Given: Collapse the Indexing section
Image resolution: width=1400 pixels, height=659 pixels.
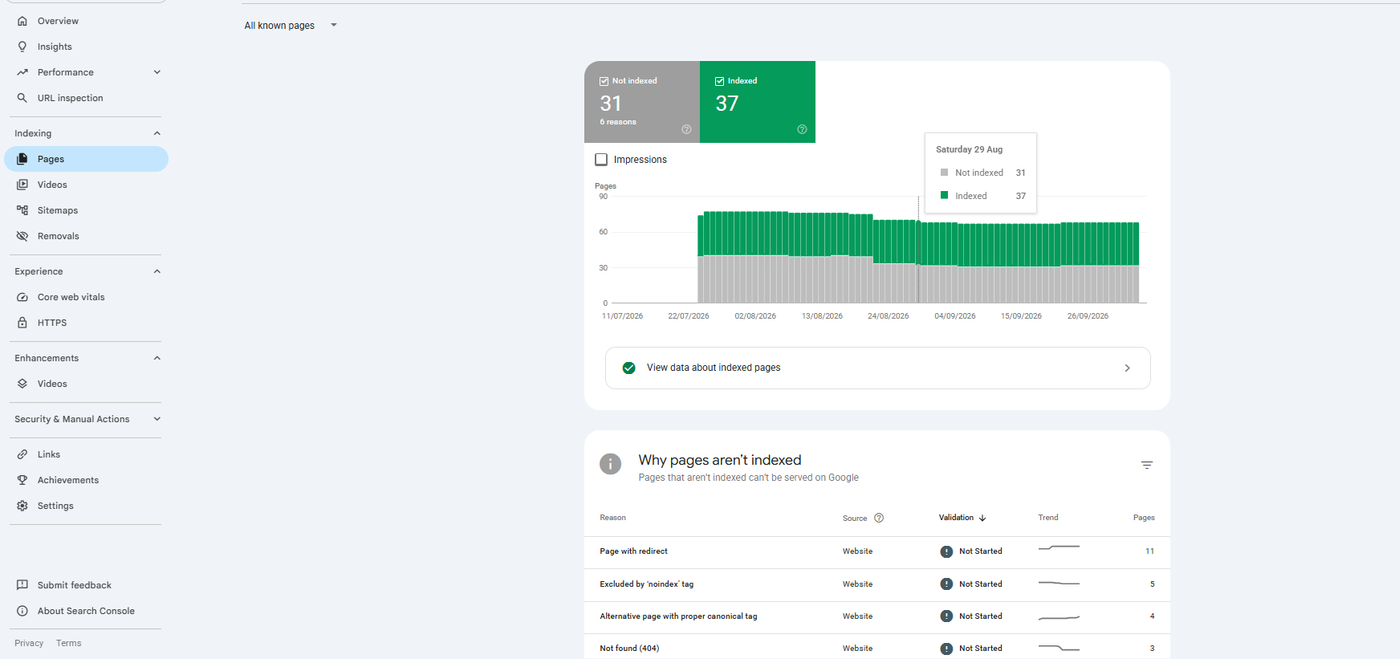Looking at the screenshot, I should click(157, 133).
